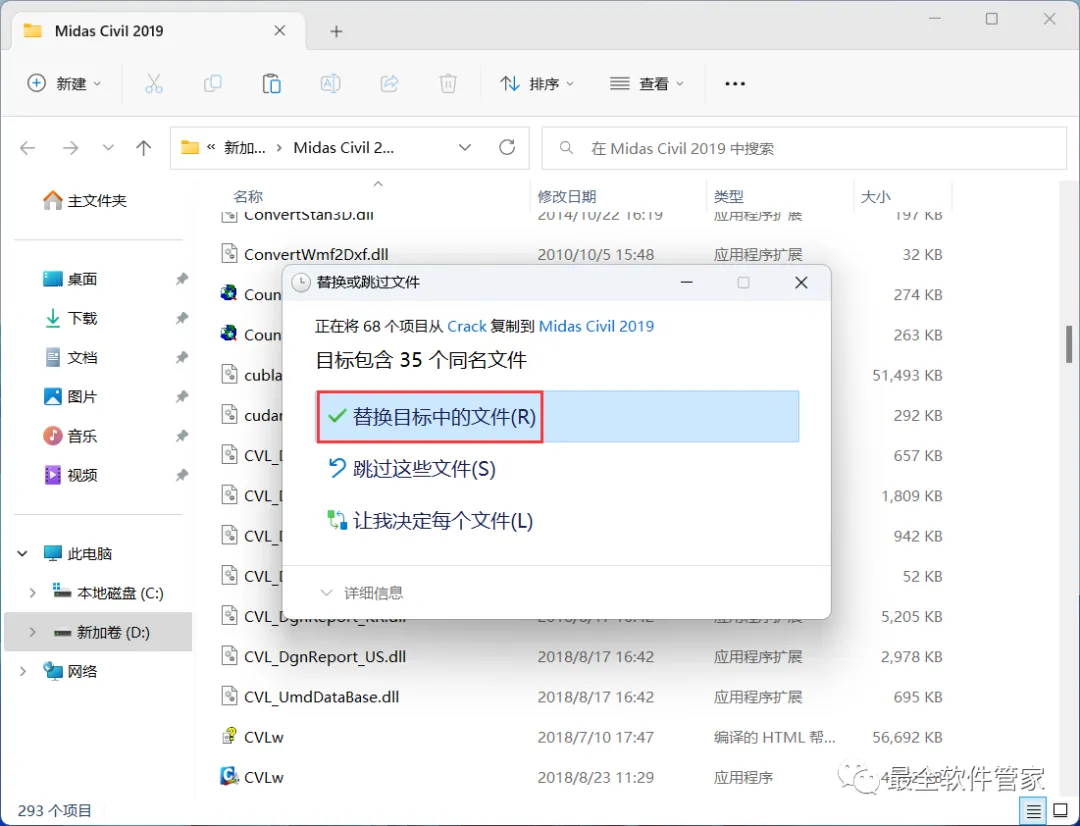Unpin 下载 using its pin icon
The image size is (1080, 826).
click(181, 318)
